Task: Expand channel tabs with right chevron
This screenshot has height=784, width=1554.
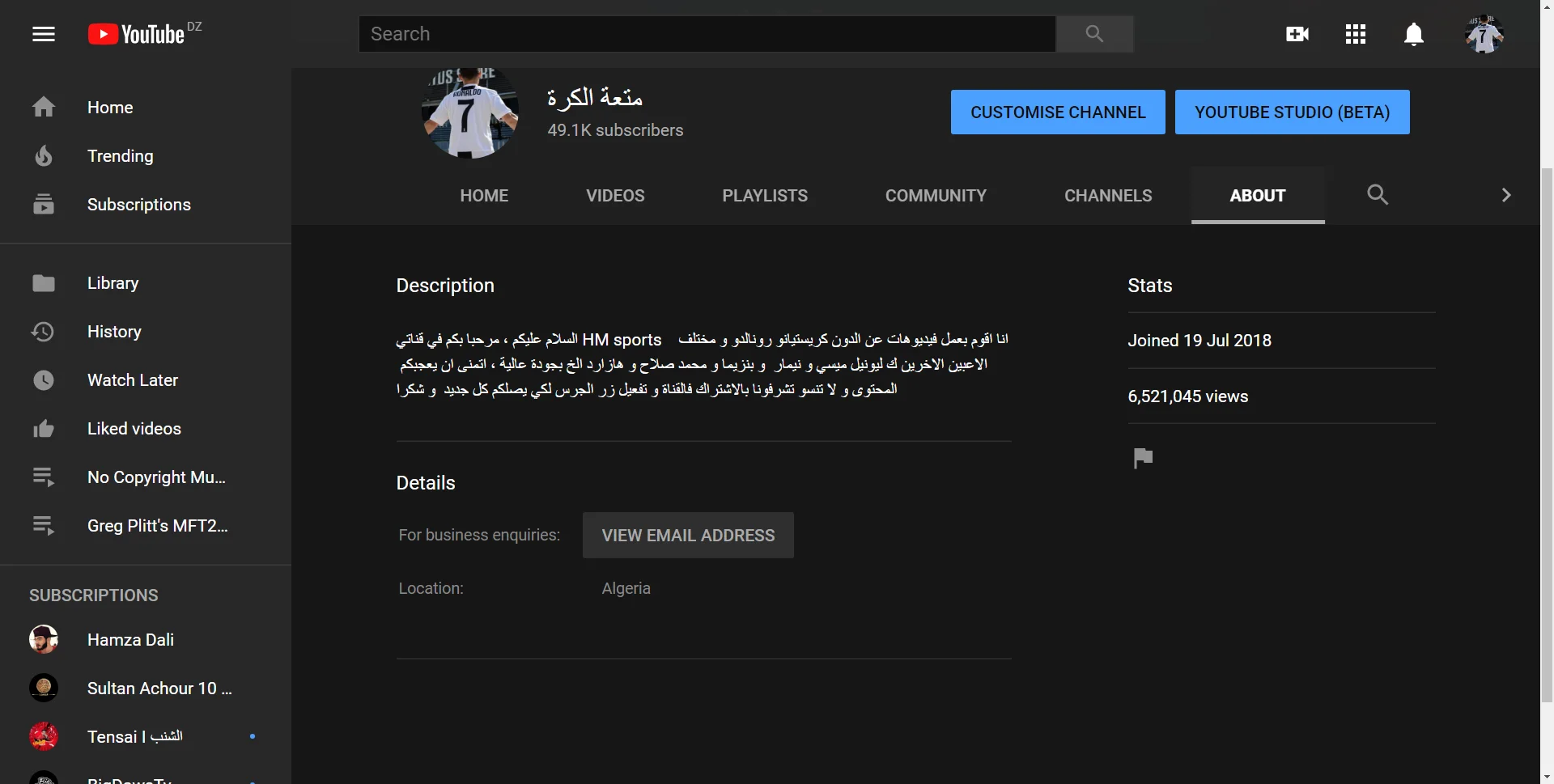Action: pyautogui.click(x=1505, y=195)
